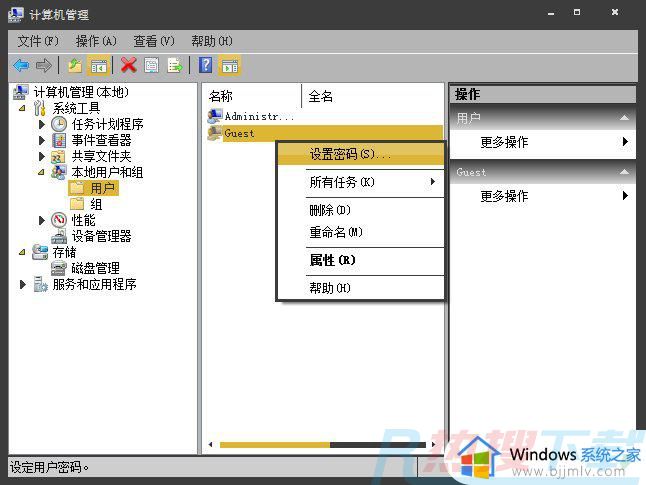
Task: Click the 系统工具 tools icon
Action: 40,108
